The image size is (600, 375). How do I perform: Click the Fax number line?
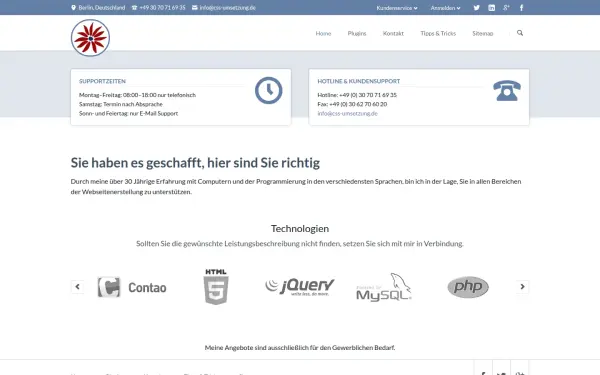[x=352, y=104]
